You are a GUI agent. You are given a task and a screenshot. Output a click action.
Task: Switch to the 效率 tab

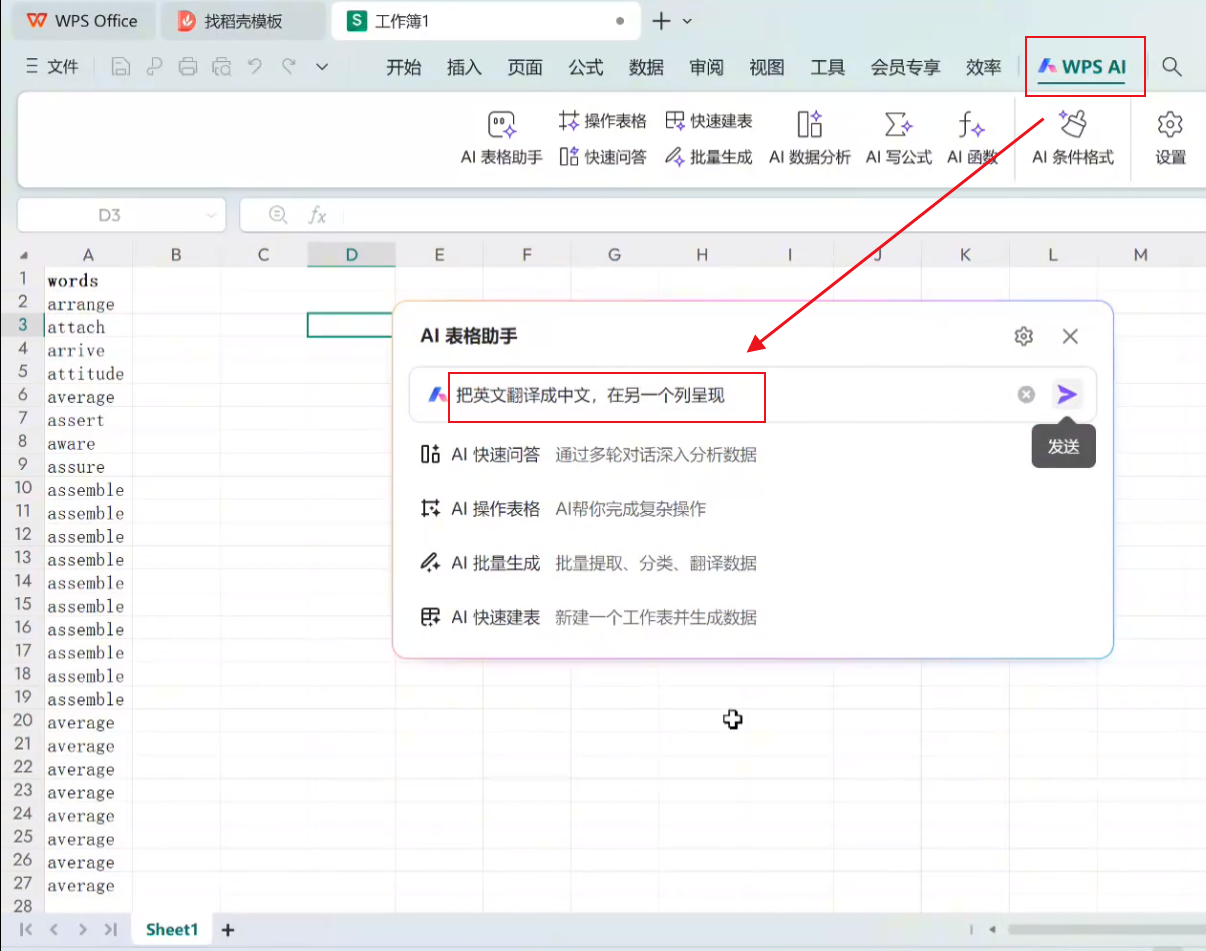984,67
